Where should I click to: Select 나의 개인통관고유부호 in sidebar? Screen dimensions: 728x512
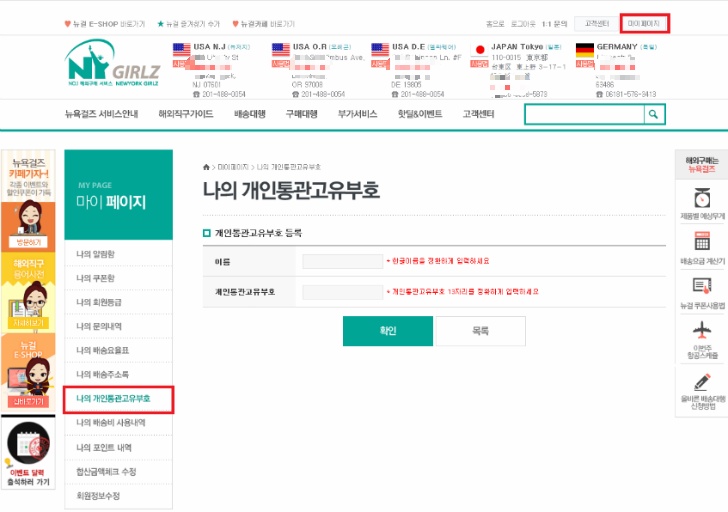118,399
